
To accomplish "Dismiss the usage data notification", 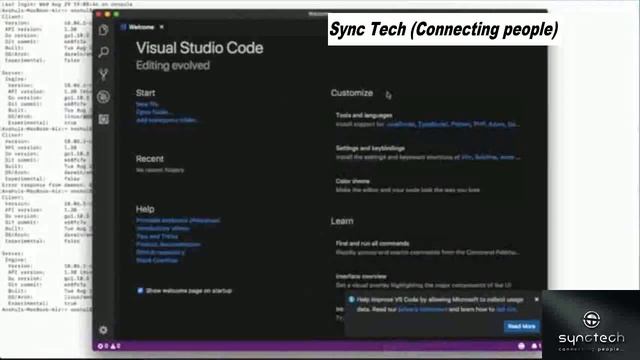I will pos(536,300).
